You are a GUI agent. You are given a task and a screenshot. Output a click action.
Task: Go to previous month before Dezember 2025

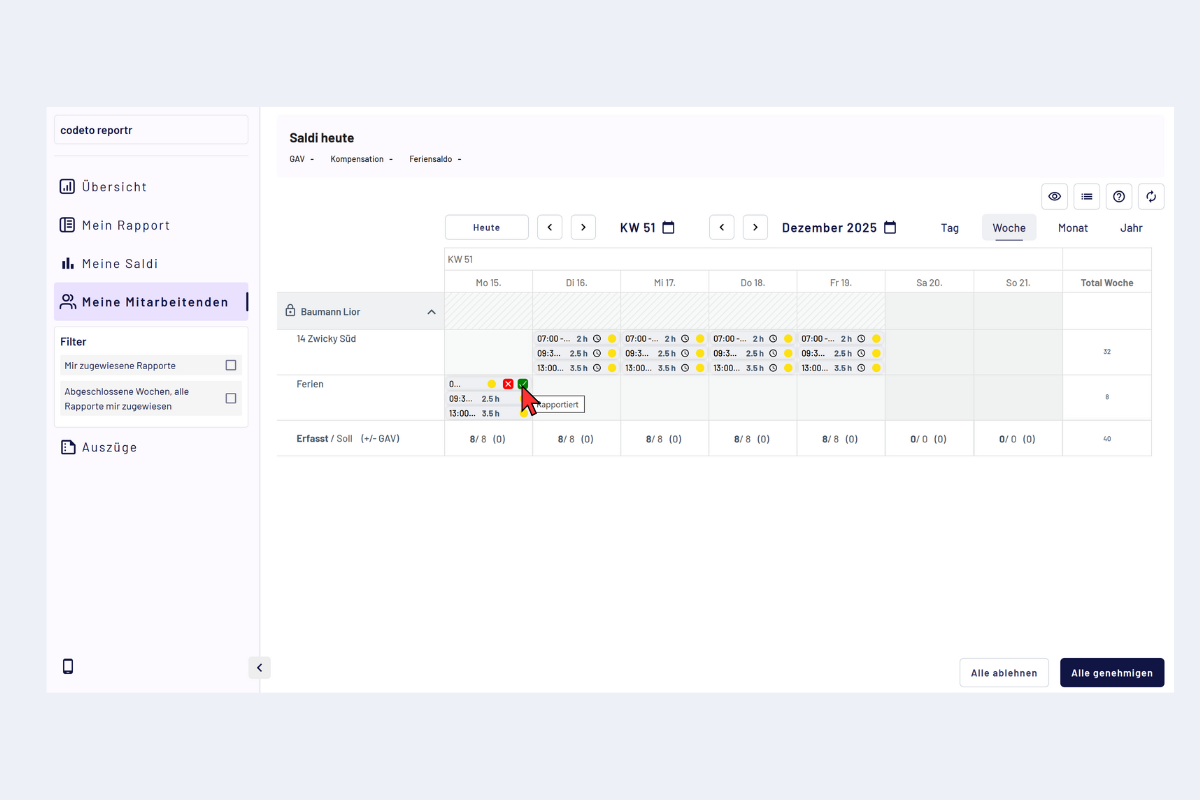722,228
